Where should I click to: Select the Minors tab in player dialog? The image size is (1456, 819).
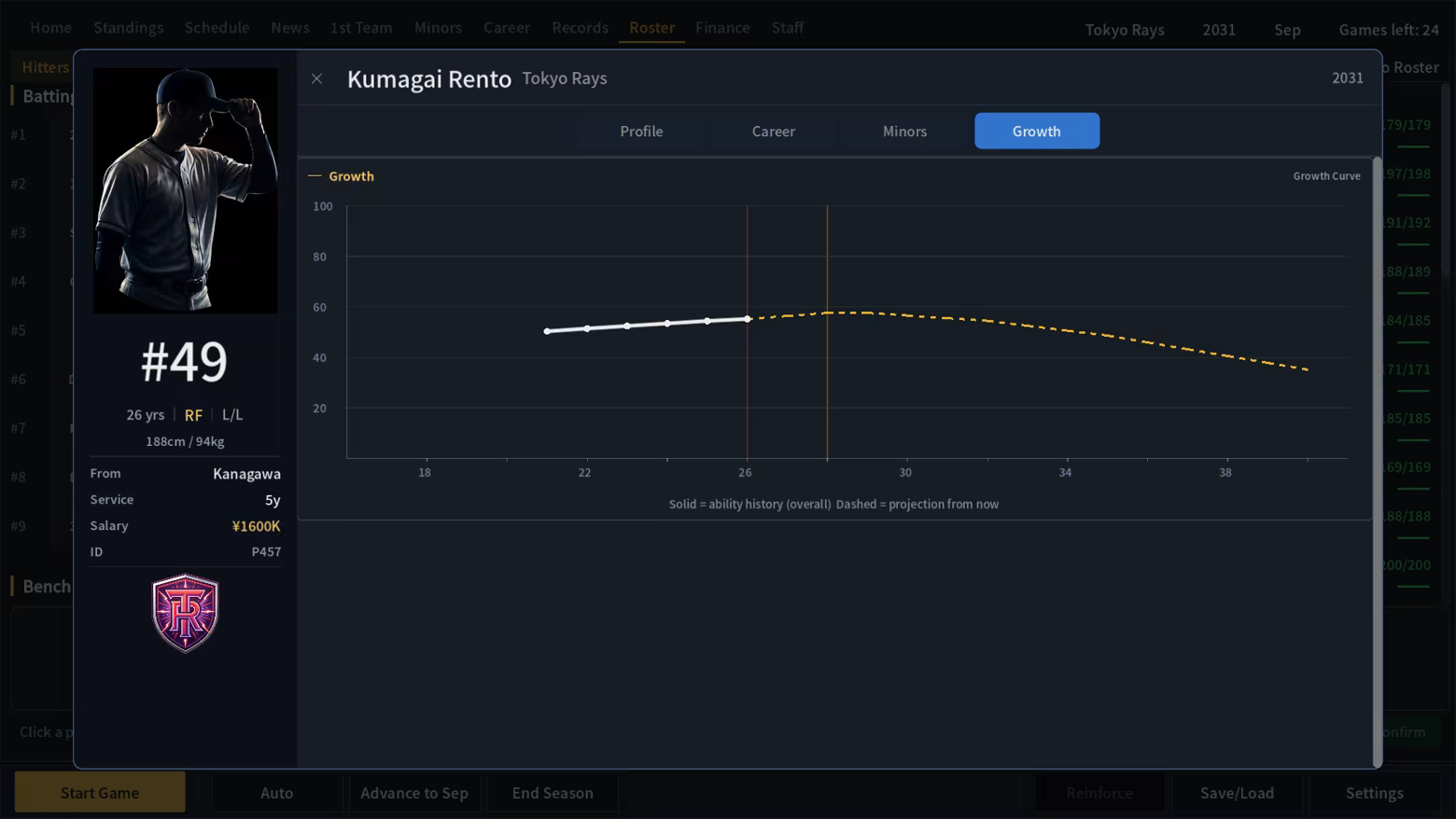click(x=904, y=131)
